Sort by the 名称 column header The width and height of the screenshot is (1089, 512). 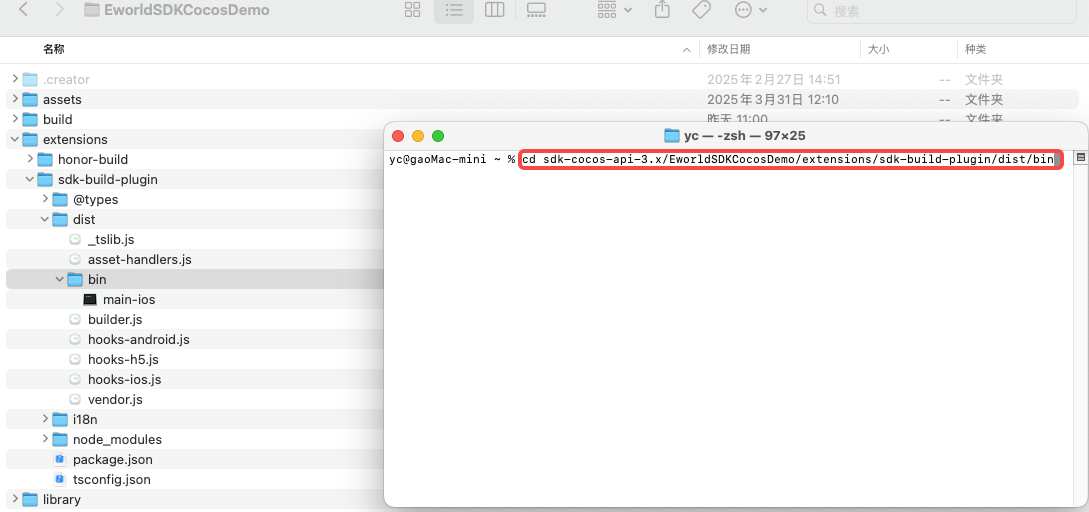(x=54, y=49)
